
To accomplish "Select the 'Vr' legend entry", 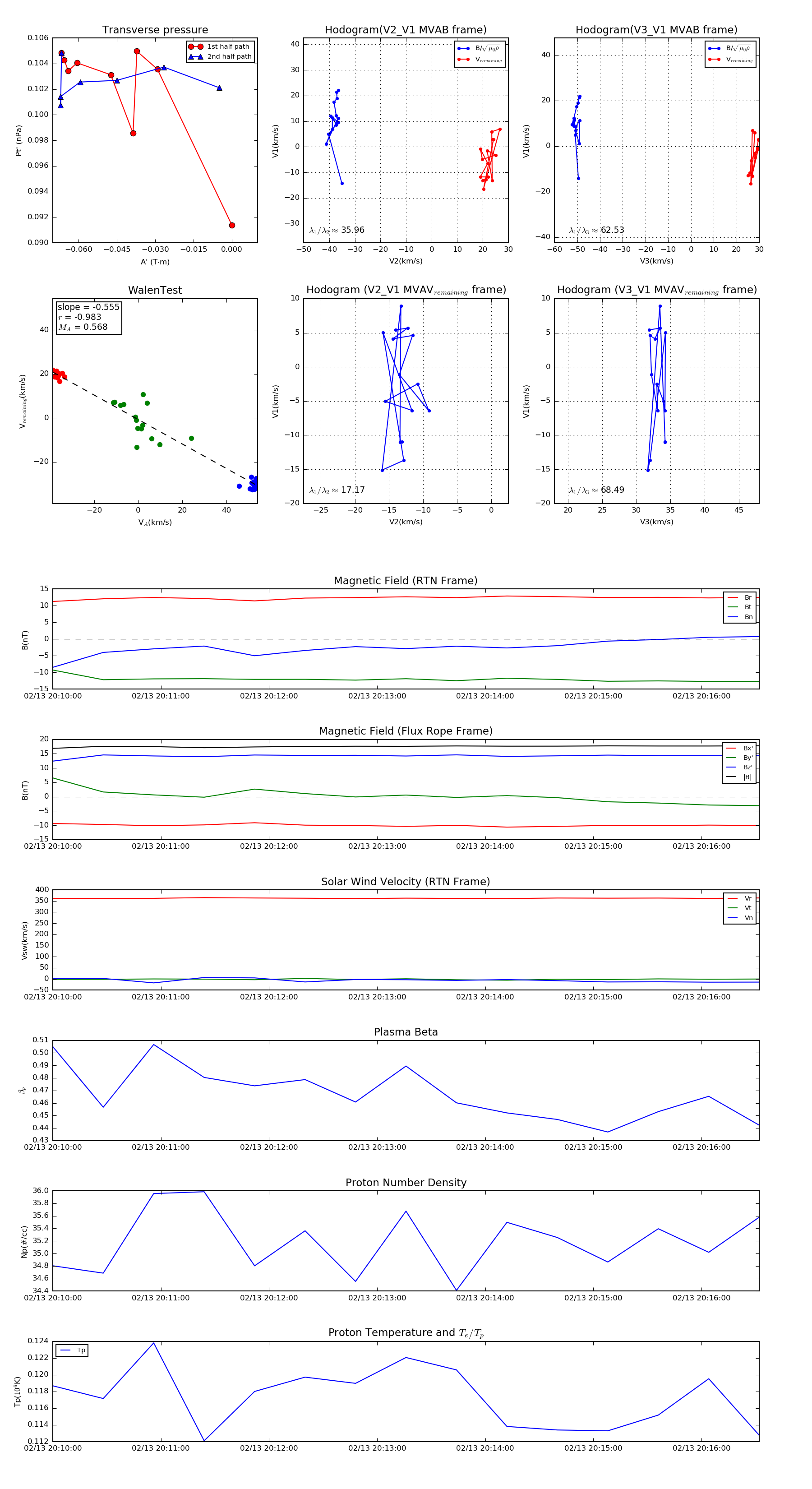I will click(x=740, y=898).
